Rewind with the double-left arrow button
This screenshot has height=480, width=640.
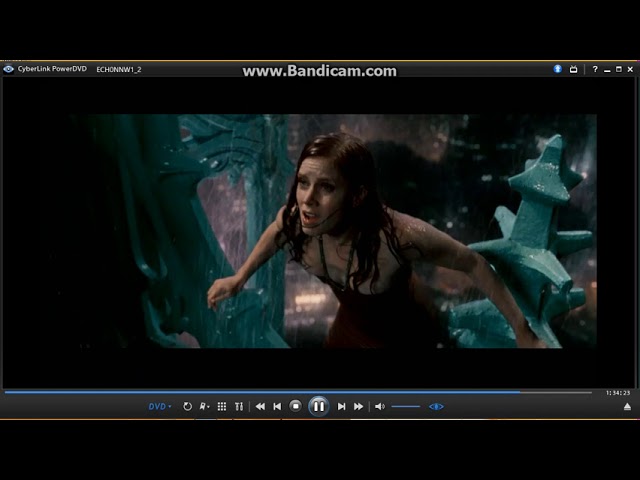click(x=260, y=407)
